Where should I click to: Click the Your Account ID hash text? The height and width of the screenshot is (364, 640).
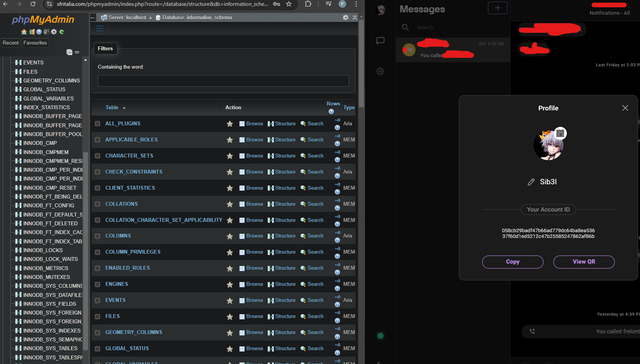(x=548, y=233)
